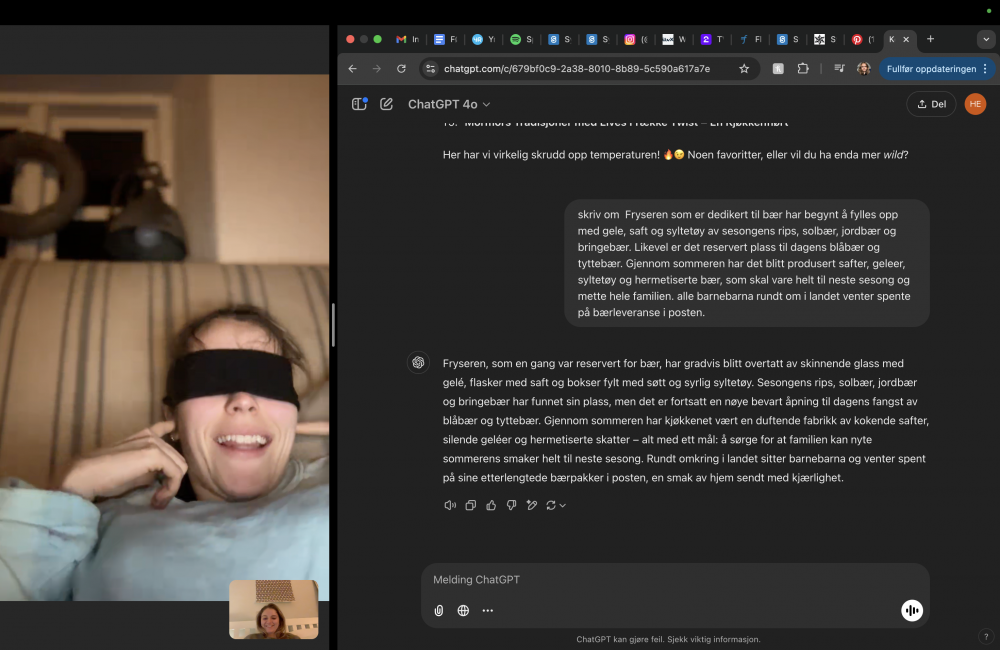Click 'Her har vi virkelig skrudd opp' text line

tap(675, 154)
